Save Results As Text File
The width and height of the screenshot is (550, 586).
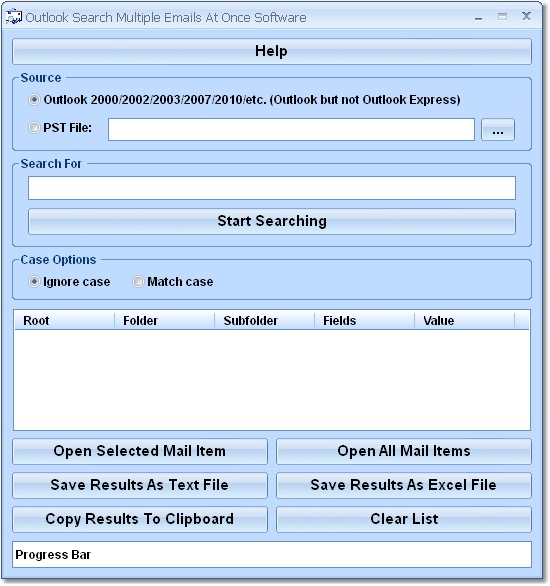140,485
